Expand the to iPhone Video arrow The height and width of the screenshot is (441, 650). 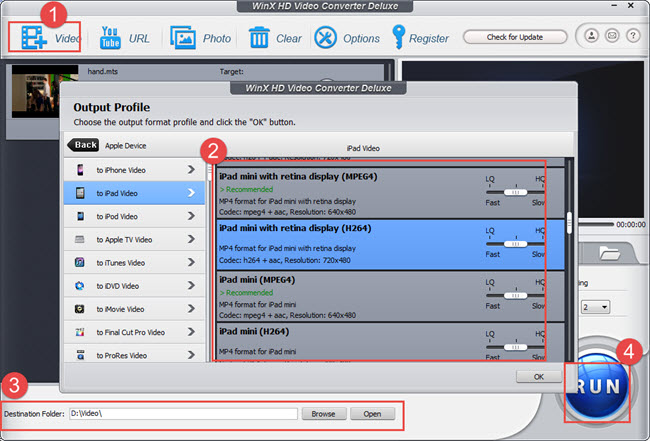pyautogui.click(x=191, y=170)
